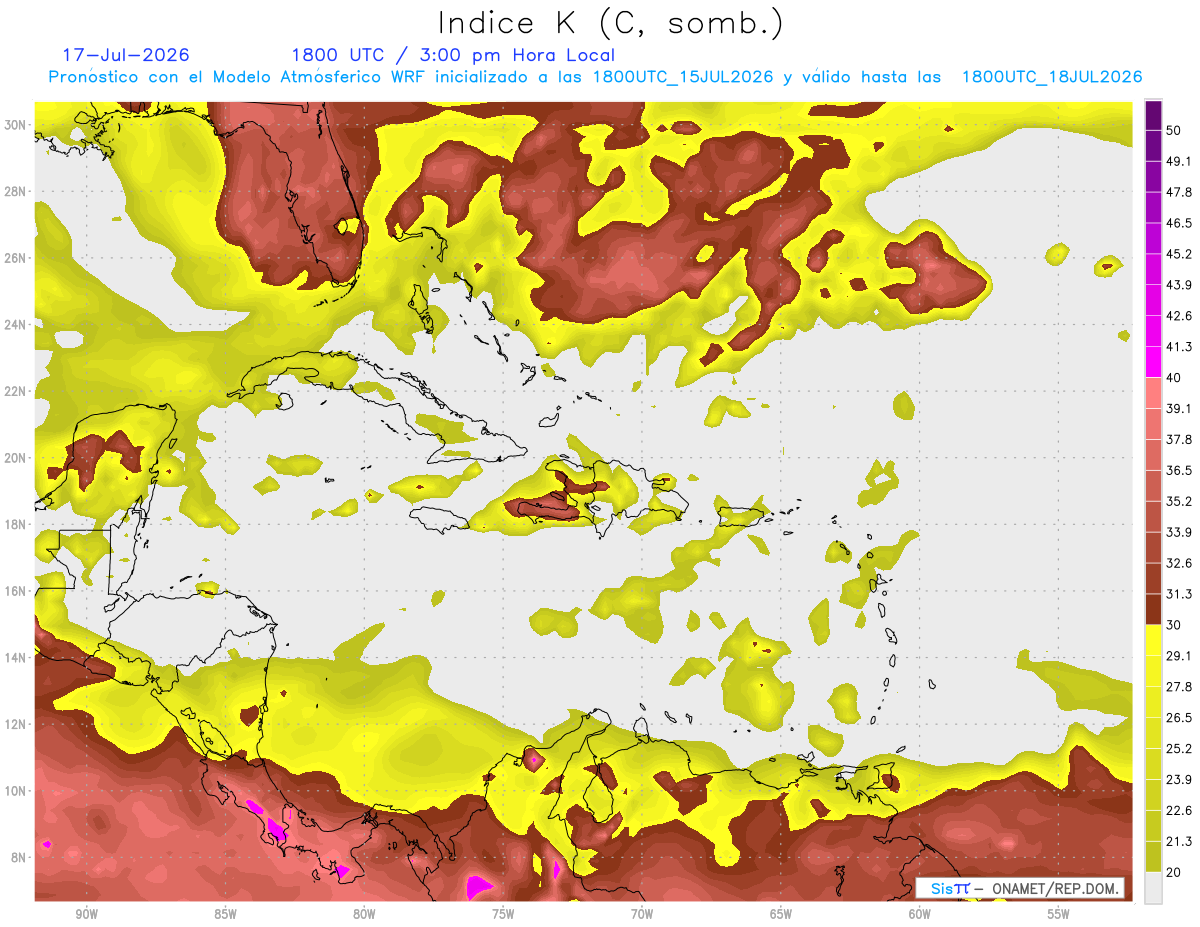
Task: Click the 10N latitude label
Action: coord(15,790)
